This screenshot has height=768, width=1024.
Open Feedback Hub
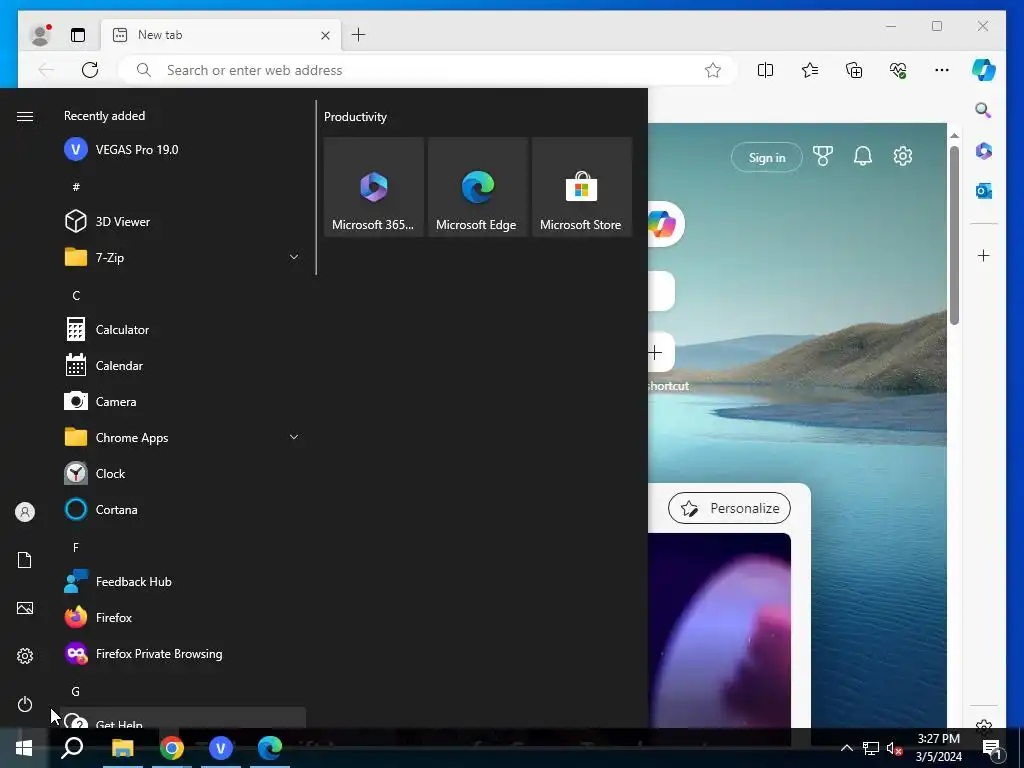183,581
